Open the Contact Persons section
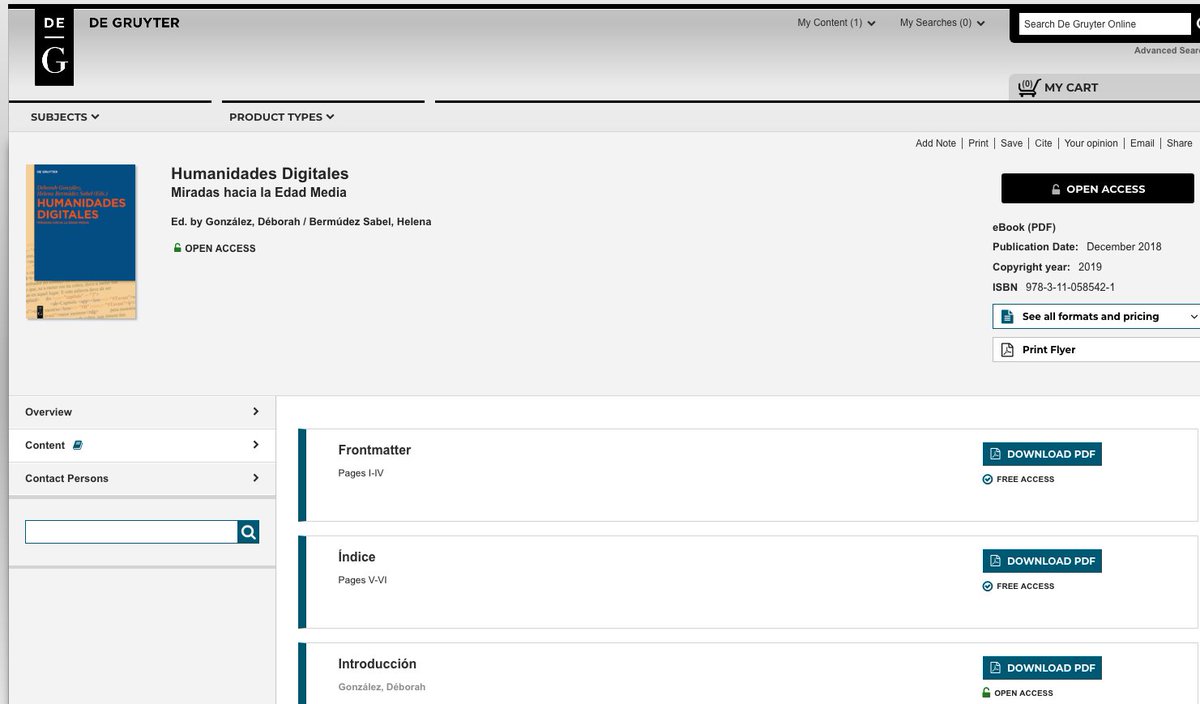Viewport: 1200px width, 704px height. click(x=142, y=478)
